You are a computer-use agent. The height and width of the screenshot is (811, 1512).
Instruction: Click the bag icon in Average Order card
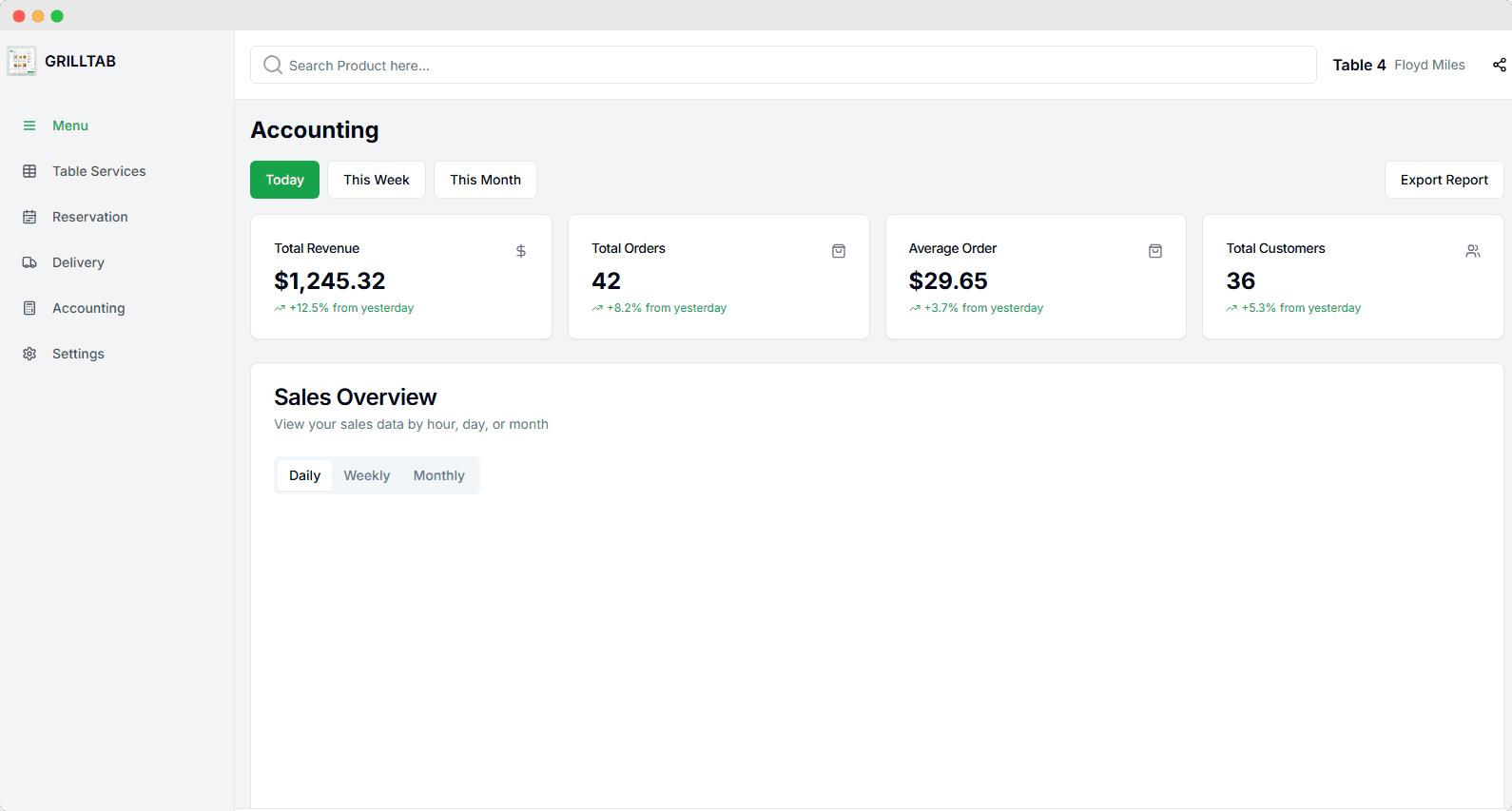pyautogui.click(x=1155, y=251)
